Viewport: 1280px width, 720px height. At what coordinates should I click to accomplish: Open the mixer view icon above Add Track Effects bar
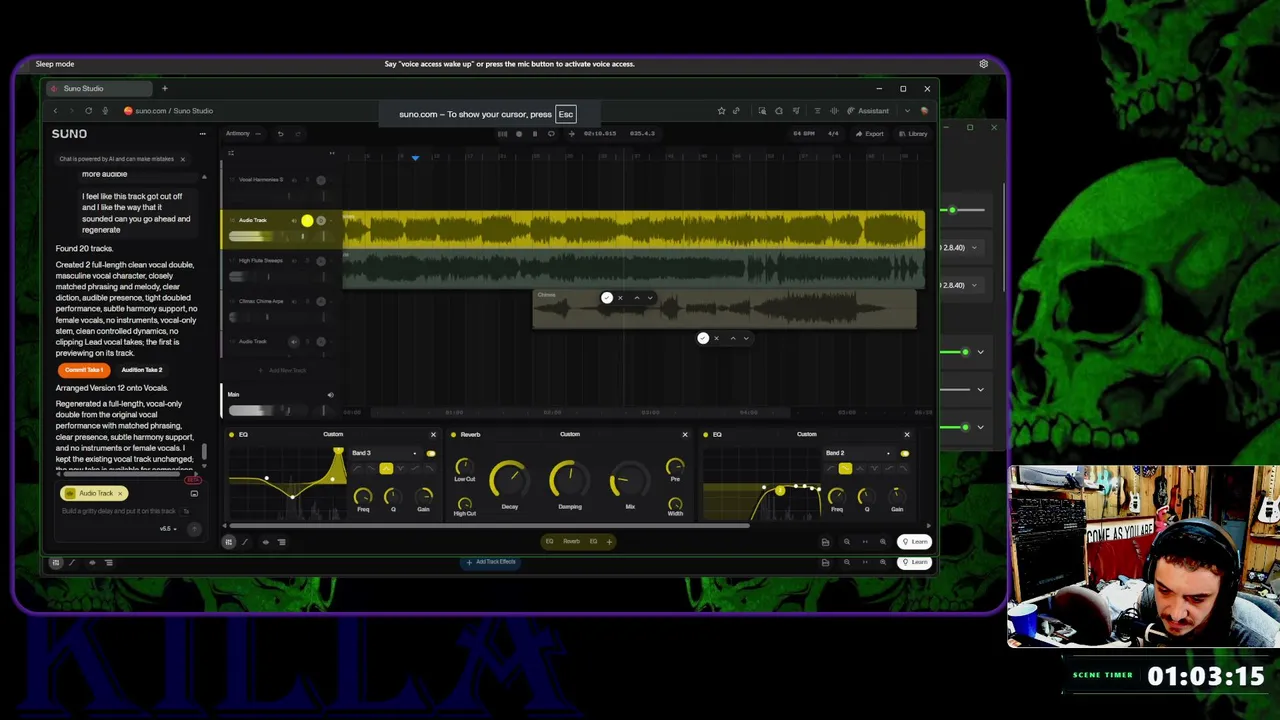pyautogui.click(x=228, y=542)
